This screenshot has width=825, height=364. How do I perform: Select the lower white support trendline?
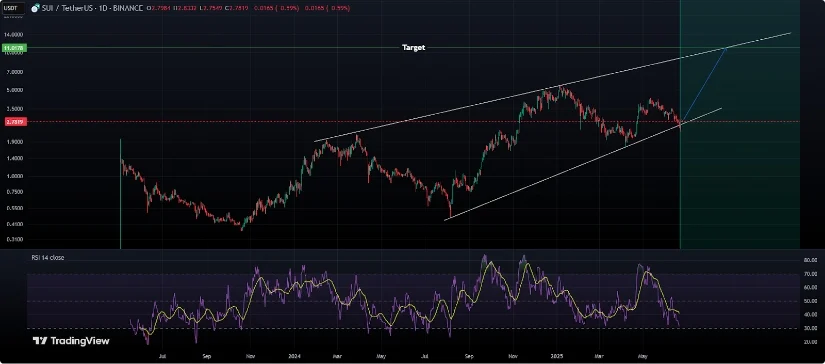pyautogui.click(x=583, y=164)
